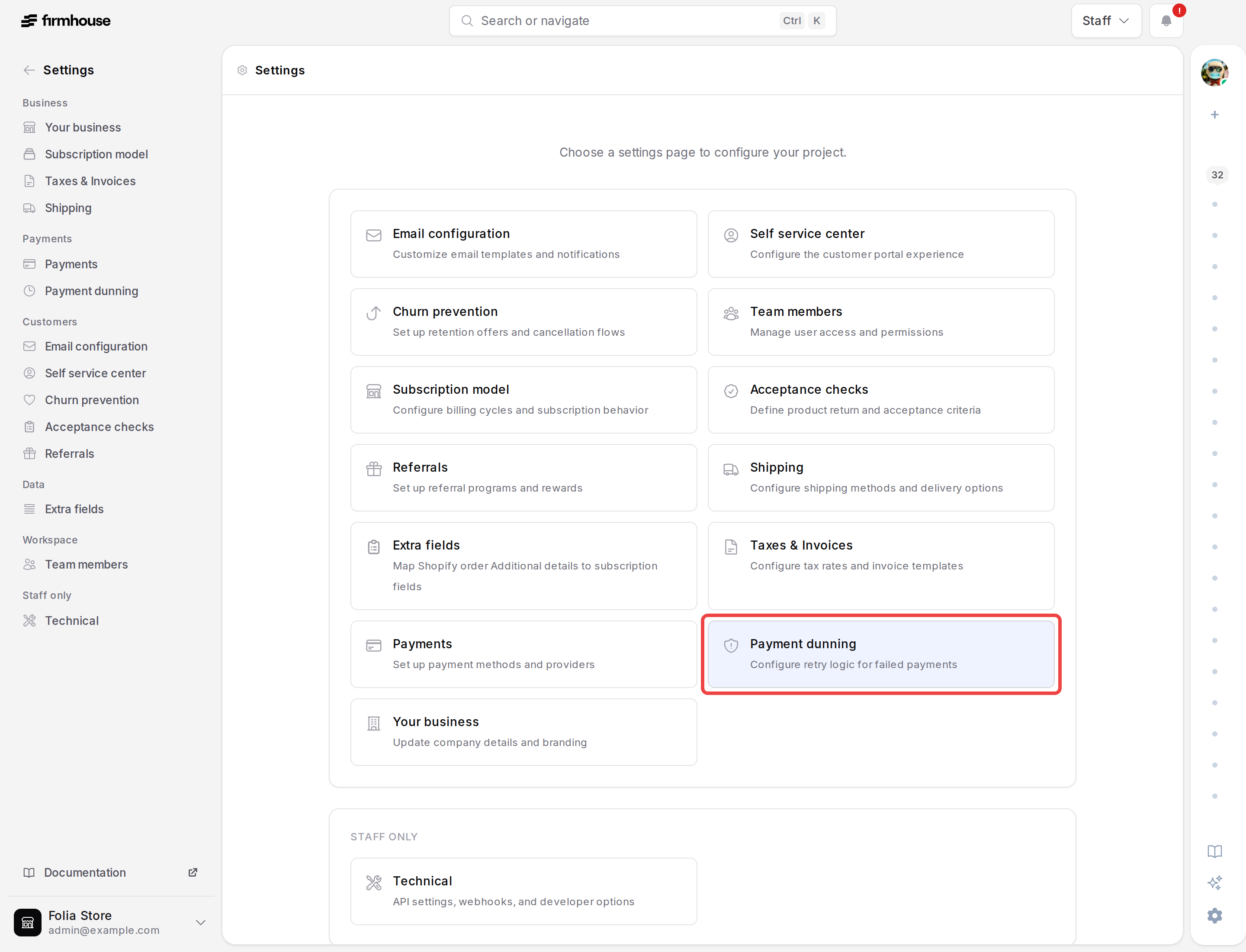Screen dimensions: 1246x952
Task: Click the document icon on Taxes & Invoices card
Action: click(731, 547)
